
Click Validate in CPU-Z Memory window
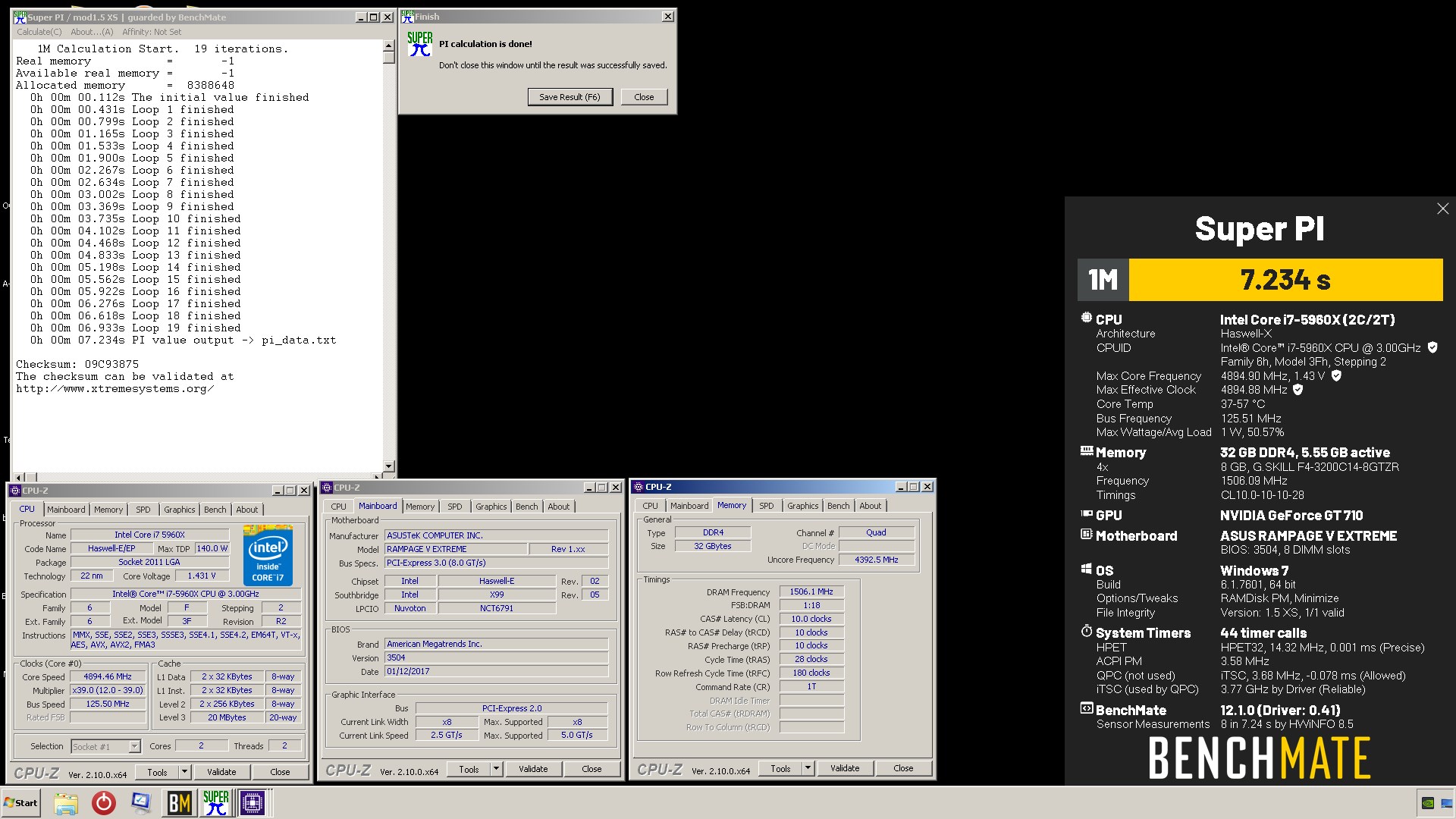(x=845, y=768)
